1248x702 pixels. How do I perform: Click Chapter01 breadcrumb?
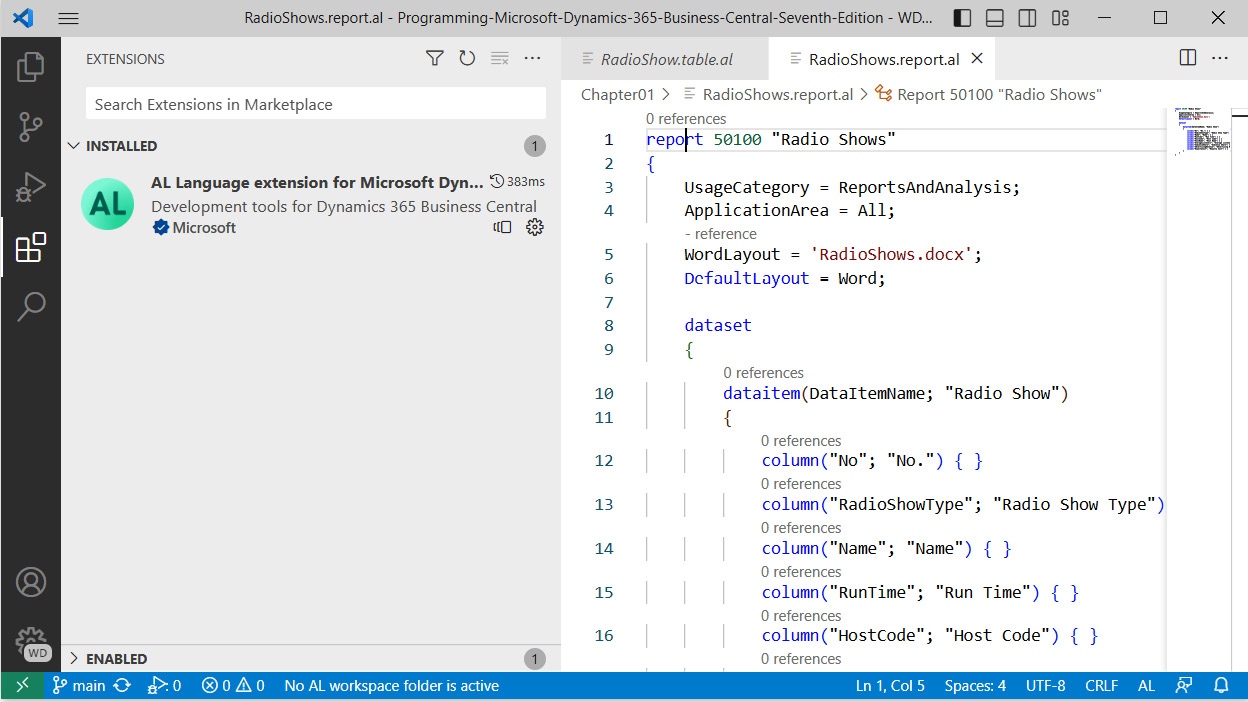(617, 94)
